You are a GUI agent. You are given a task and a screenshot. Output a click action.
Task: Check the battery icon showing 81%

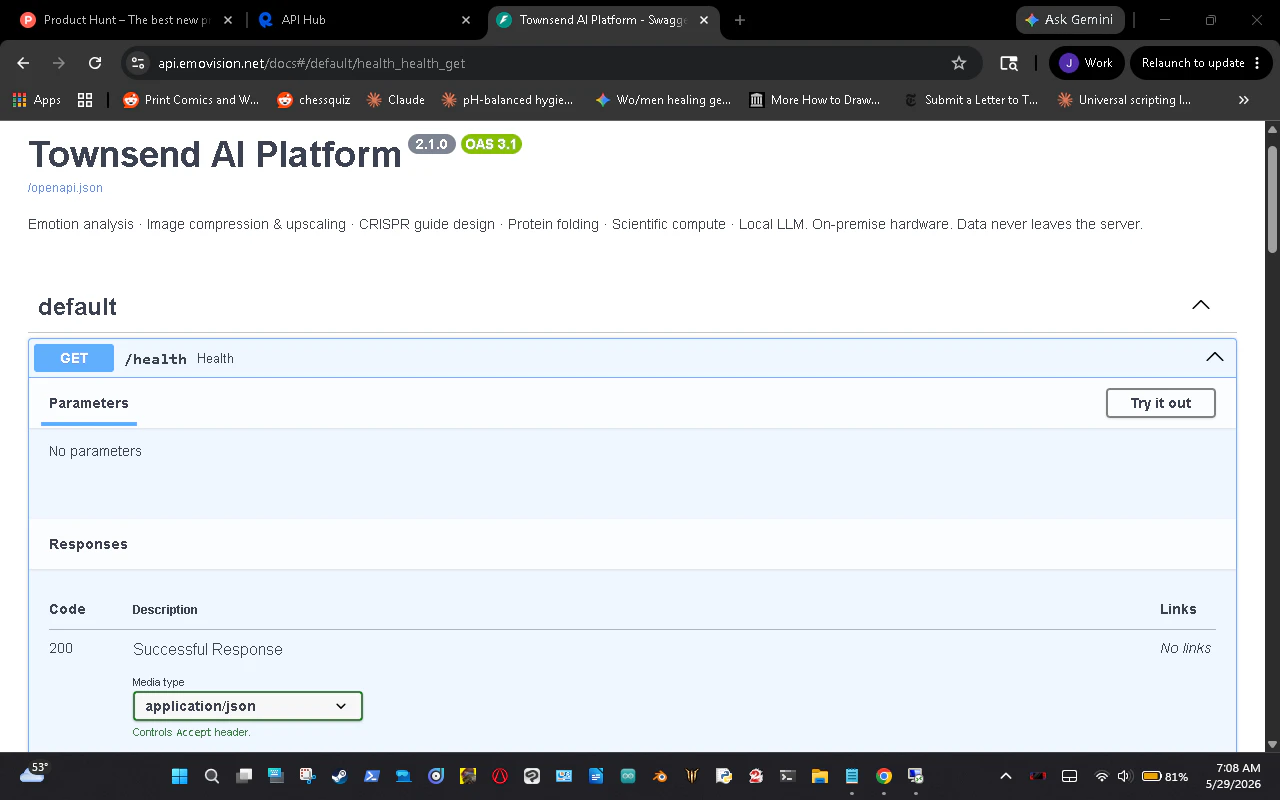coord(1165,776)
